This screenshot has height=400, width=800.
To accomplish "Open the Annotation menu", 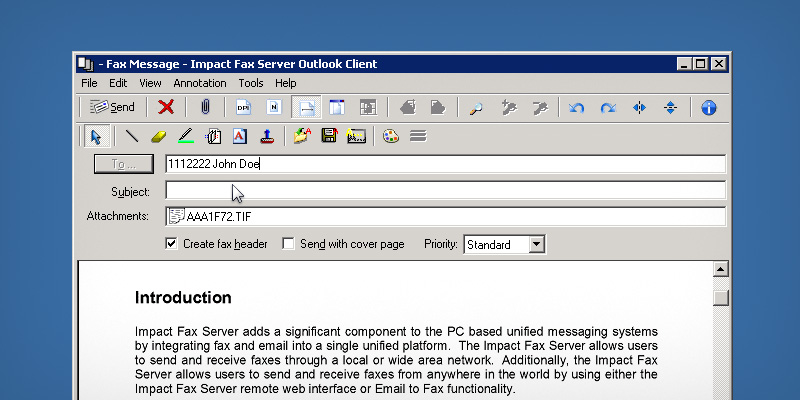I will 200,83.
